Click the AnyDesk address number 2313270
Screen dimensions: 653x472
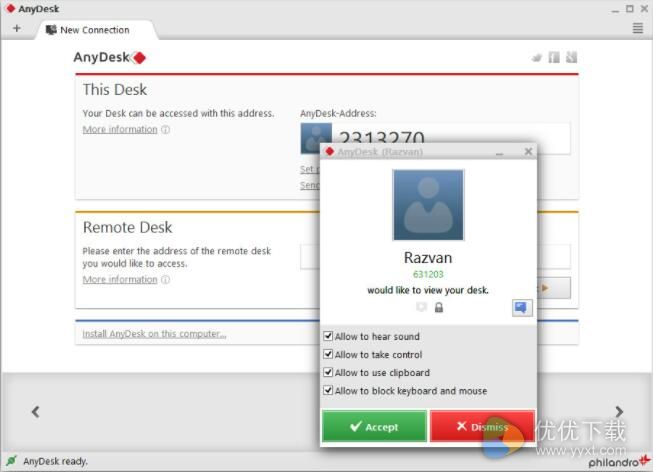click(x=381, y=137)
